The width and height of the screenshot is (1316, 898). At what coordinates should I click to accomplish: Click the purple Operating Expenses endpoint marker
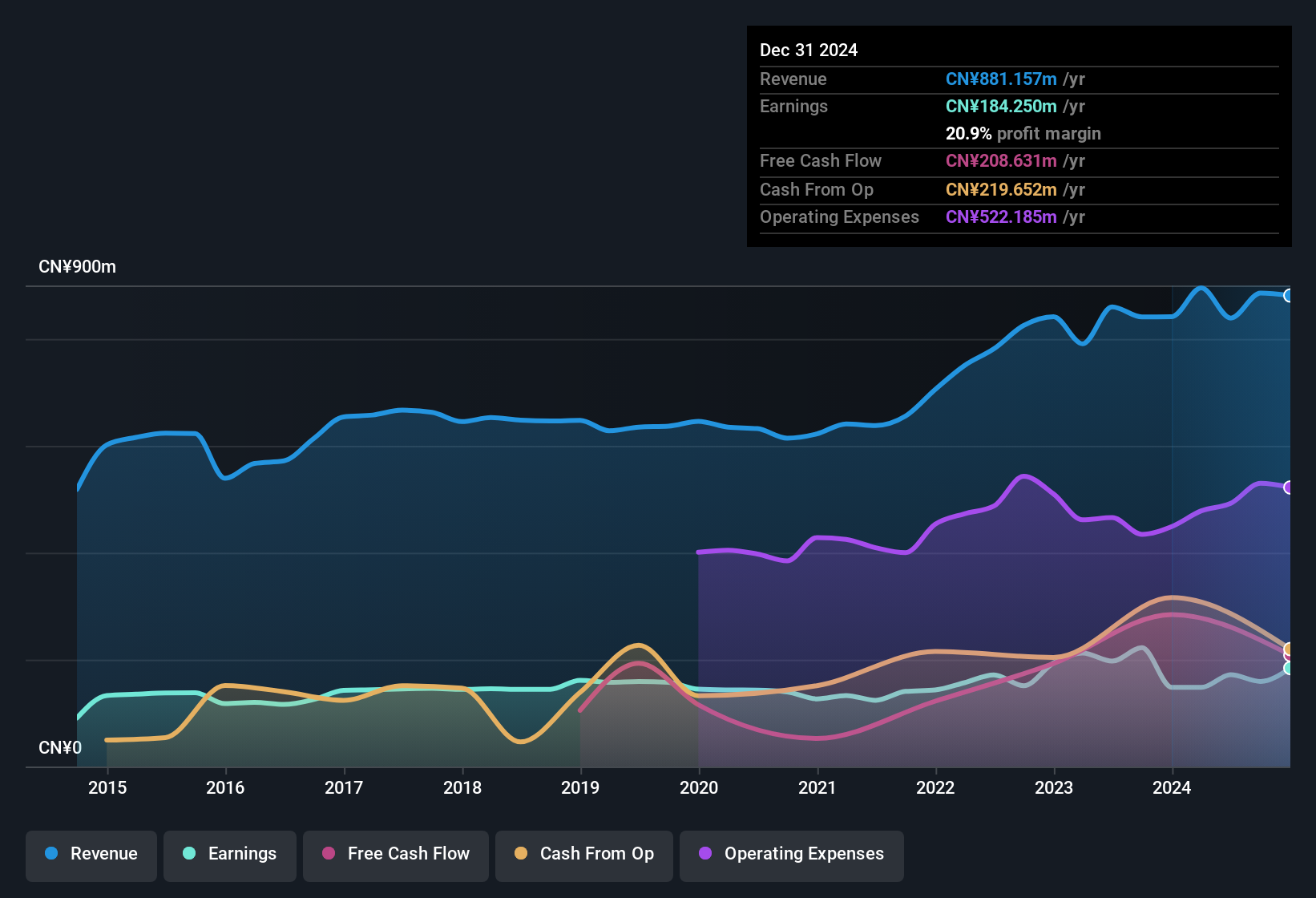tap(1289, 487)
